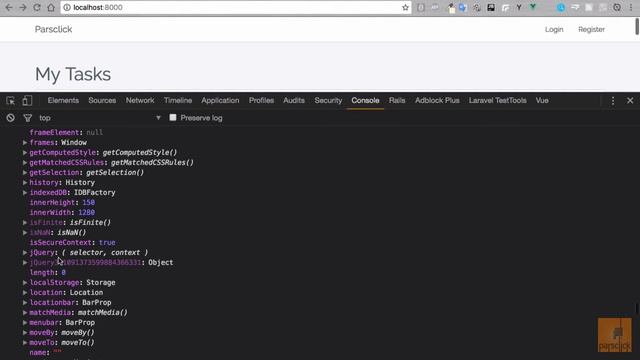Bookmark page with the star icon
Screen dimensions: 640x360
point(405,7)
